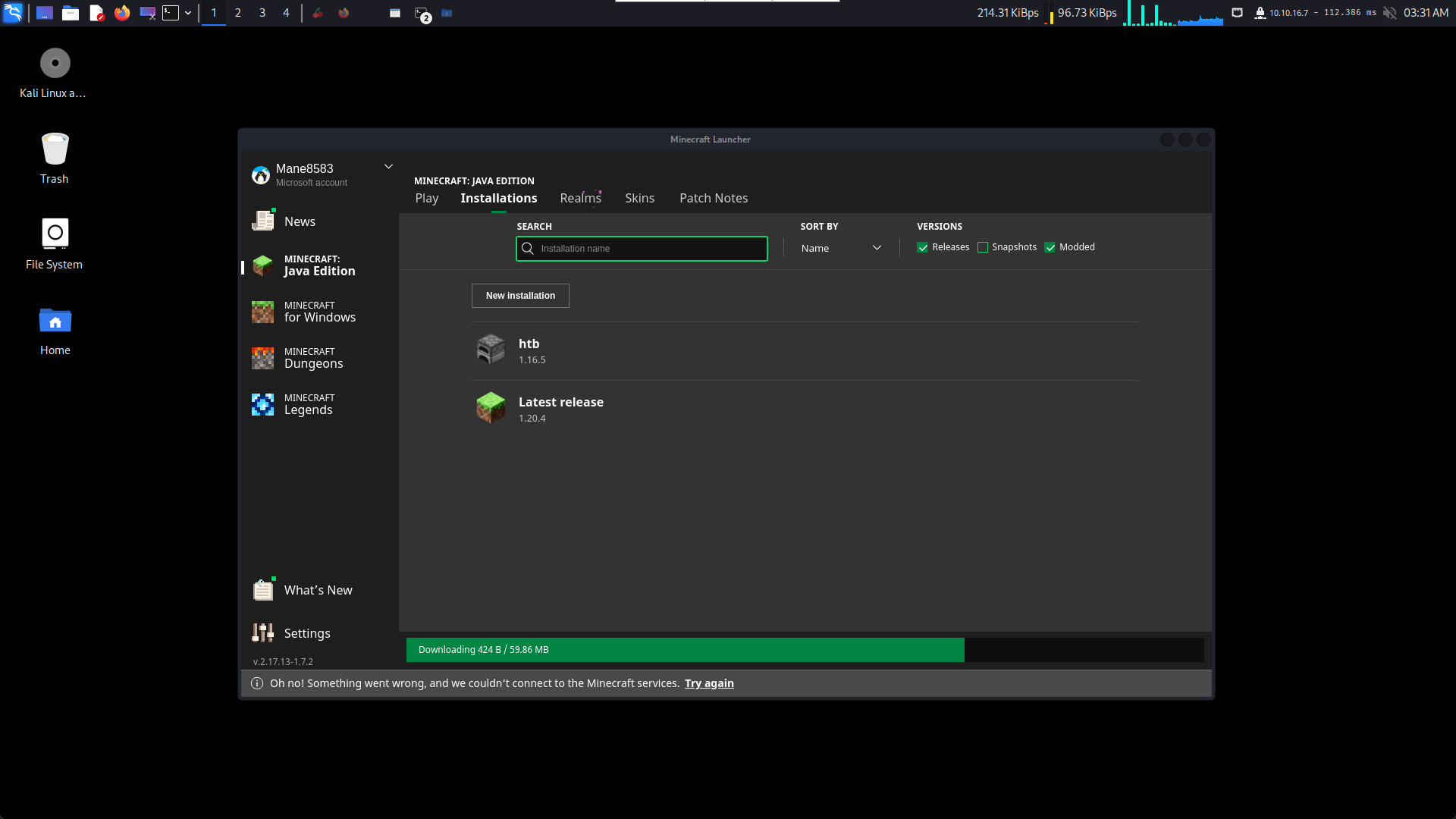
Task: Select the Home folder desktop icon
Action: click(55, 320)
